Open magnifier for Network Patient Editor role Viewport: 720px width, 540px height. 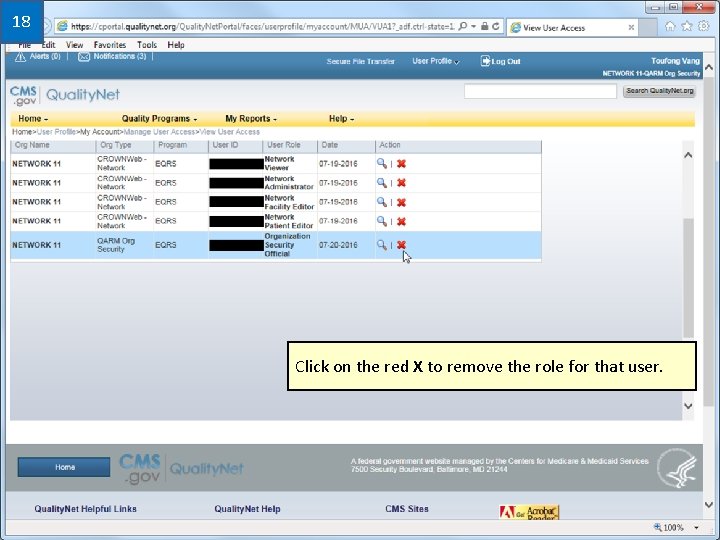tap(382, 221)
